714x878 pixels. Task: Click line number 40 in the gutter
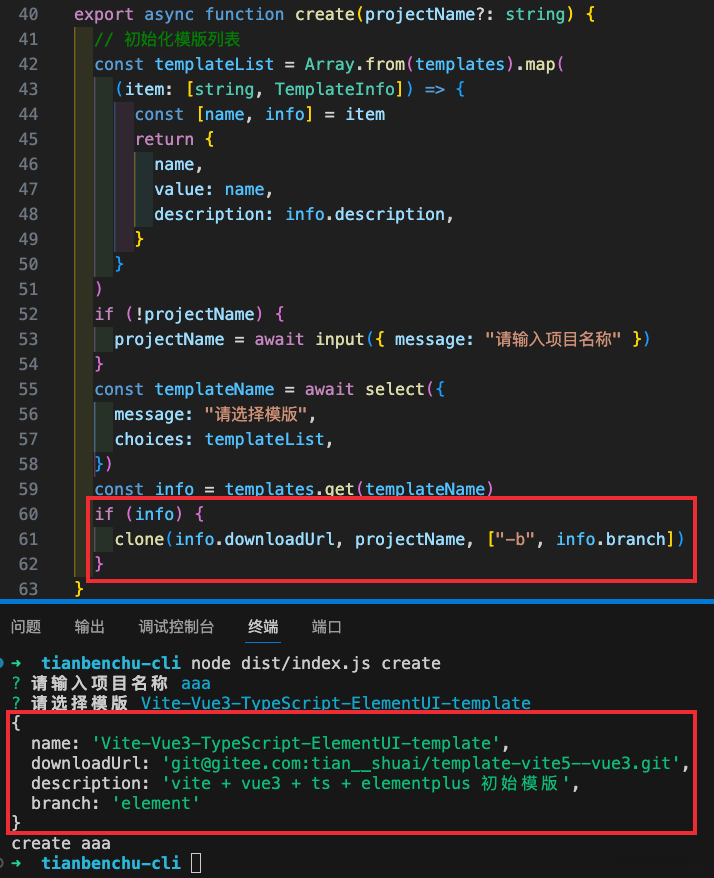(28, 14)
